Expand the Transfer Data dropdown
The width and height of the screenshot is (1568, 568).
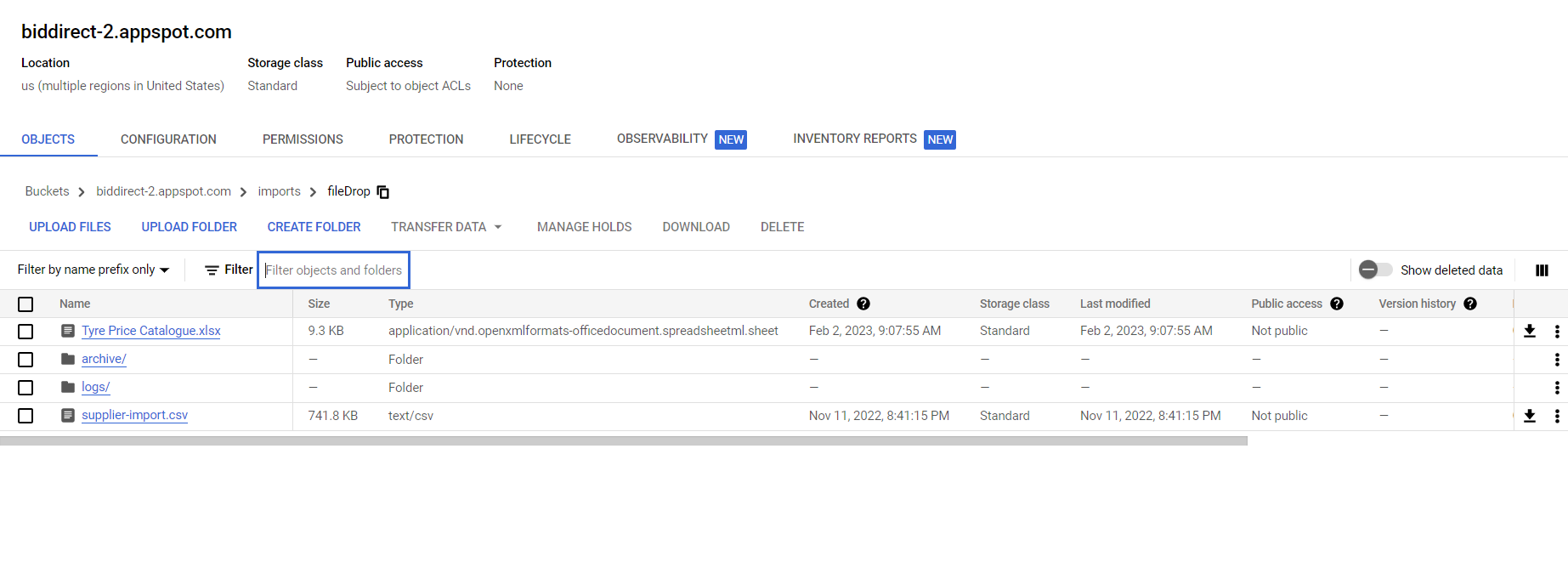(446, 227)
